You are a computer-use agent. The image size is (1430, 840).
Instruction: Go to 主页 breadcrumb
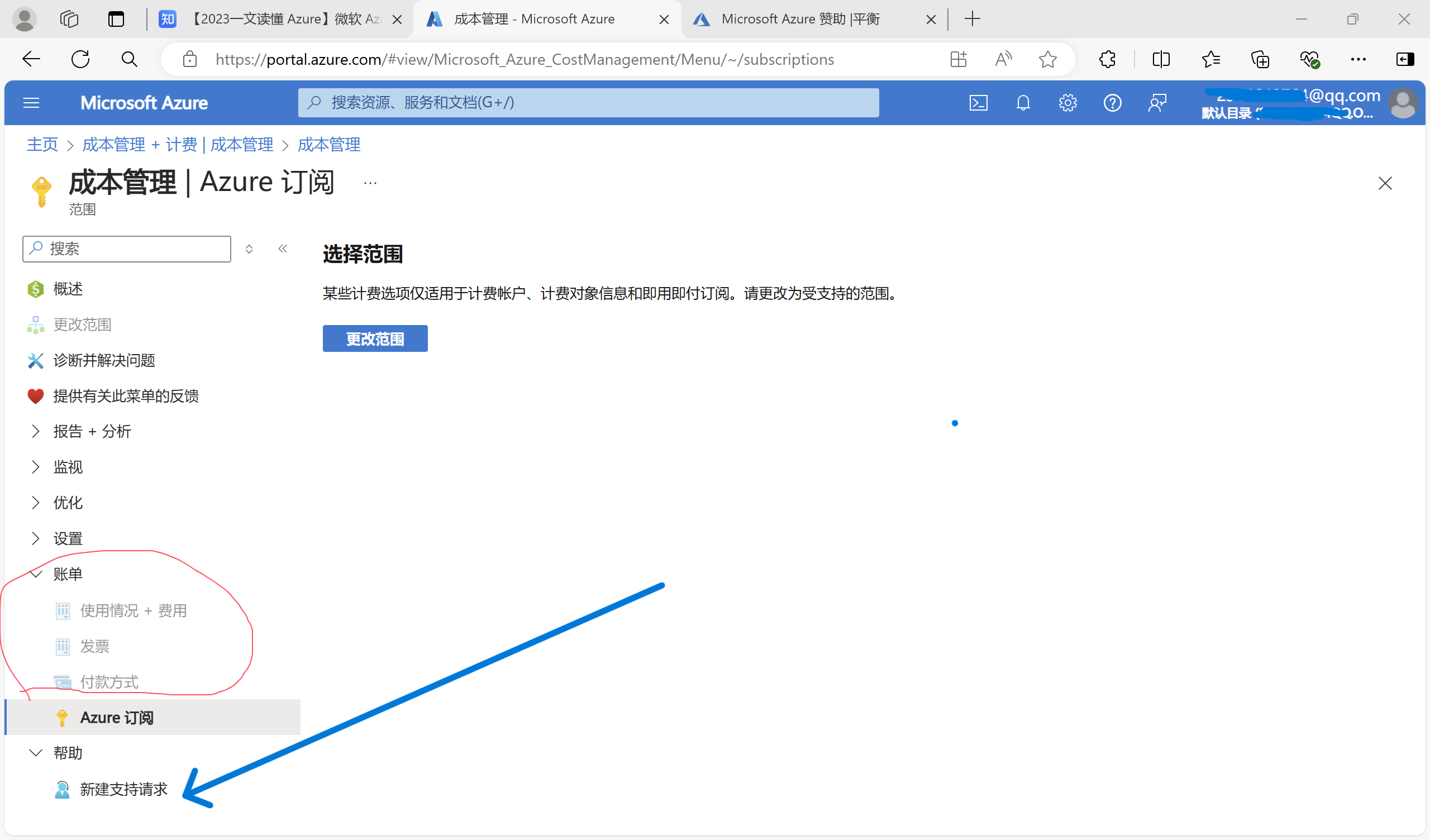coord(42,145)
